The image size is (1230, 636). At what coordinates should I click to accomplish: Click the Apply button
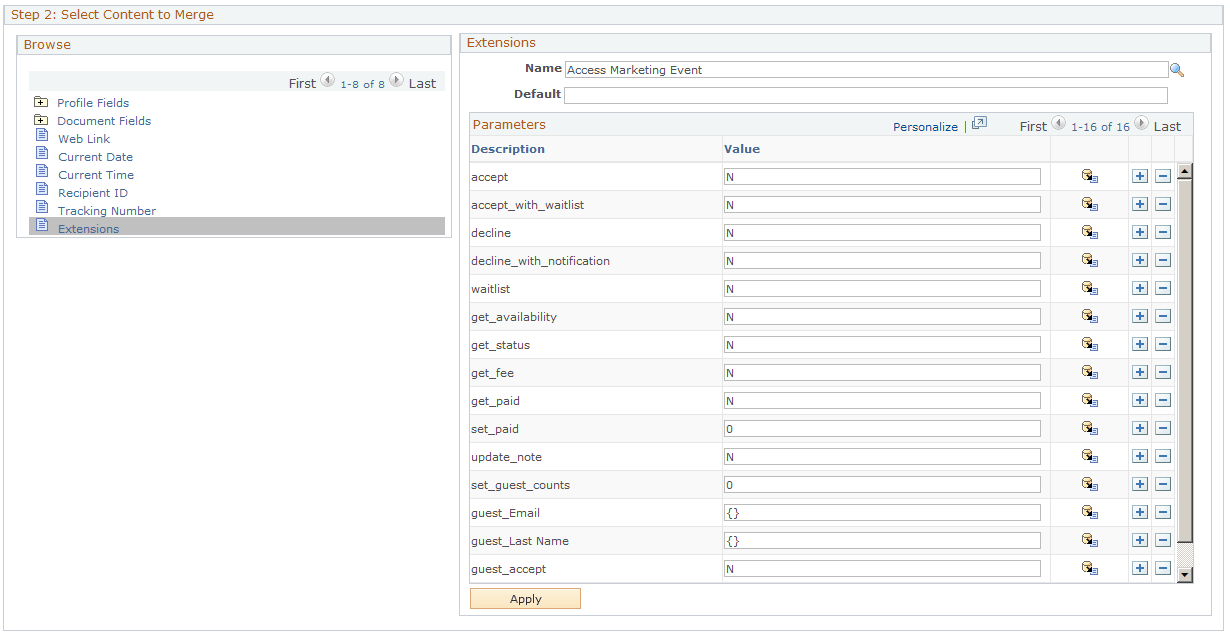click(525, 598)
